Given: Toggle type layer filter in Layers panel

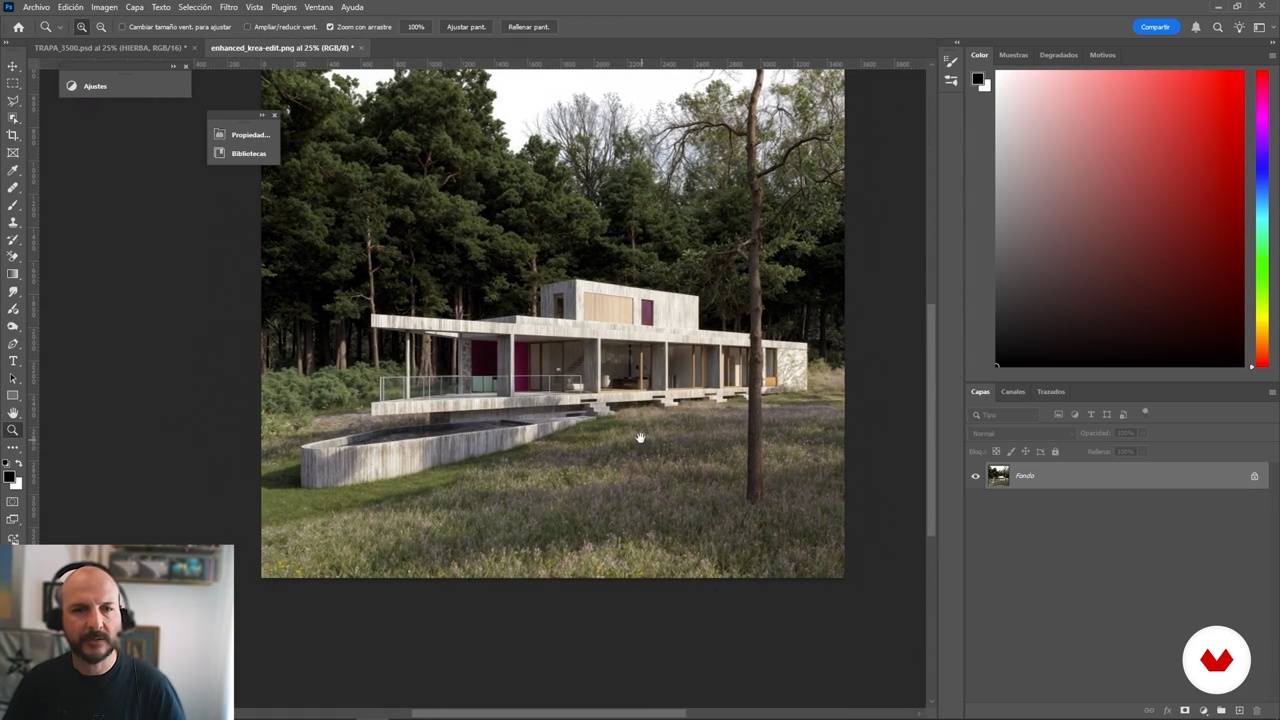Looking at the screenshot, I should pyautogui.click(x=1091, y=414).
